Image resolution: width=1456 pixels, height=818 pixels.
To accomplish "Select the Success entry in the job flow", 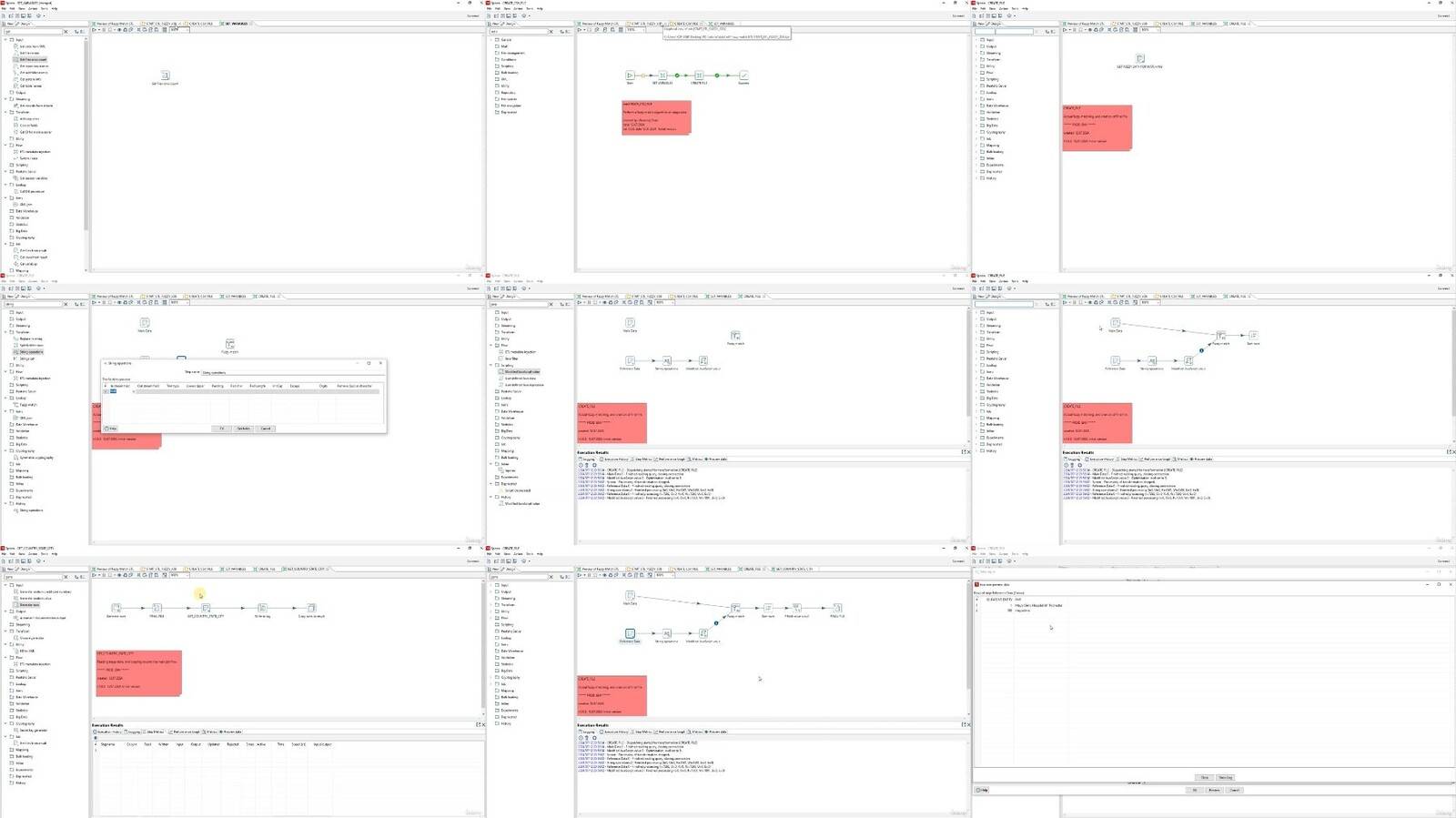I will 743,76.
